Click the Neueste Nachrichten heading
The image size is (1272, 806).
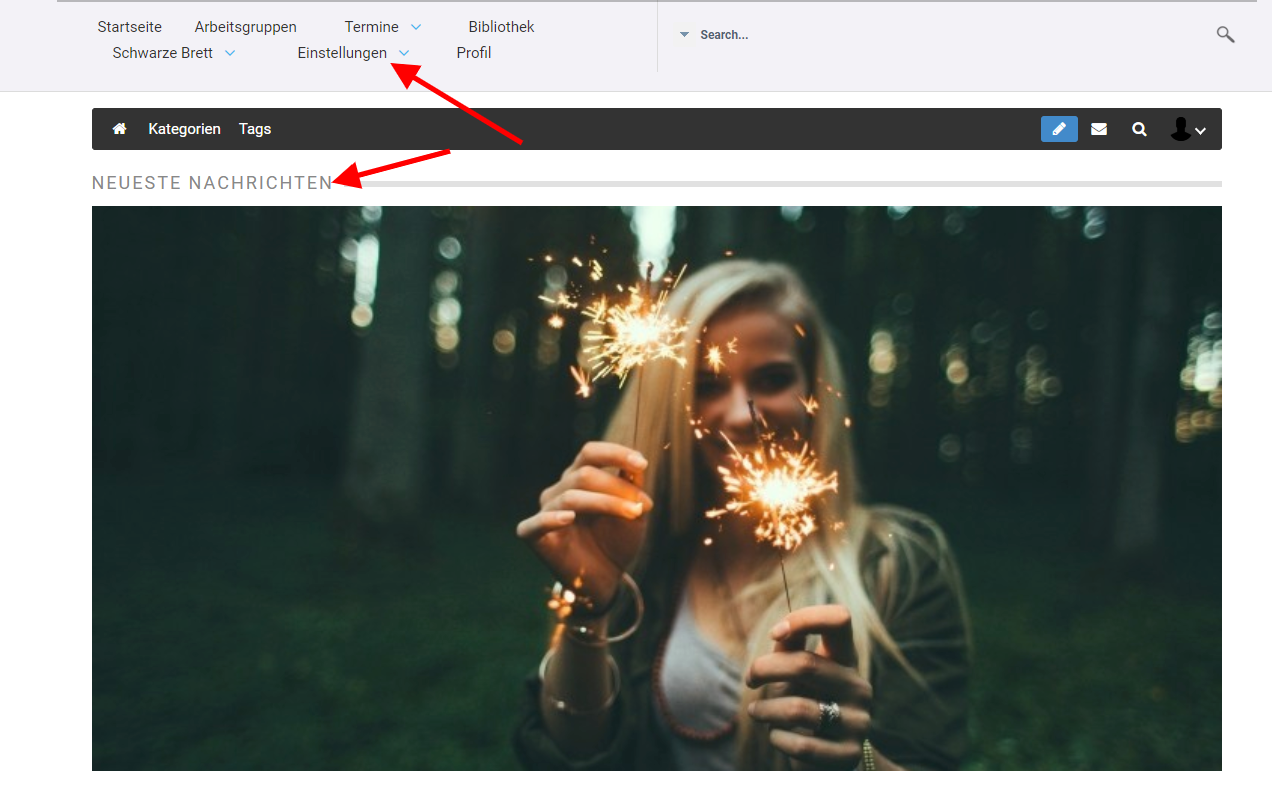click(x=212, y=183)
